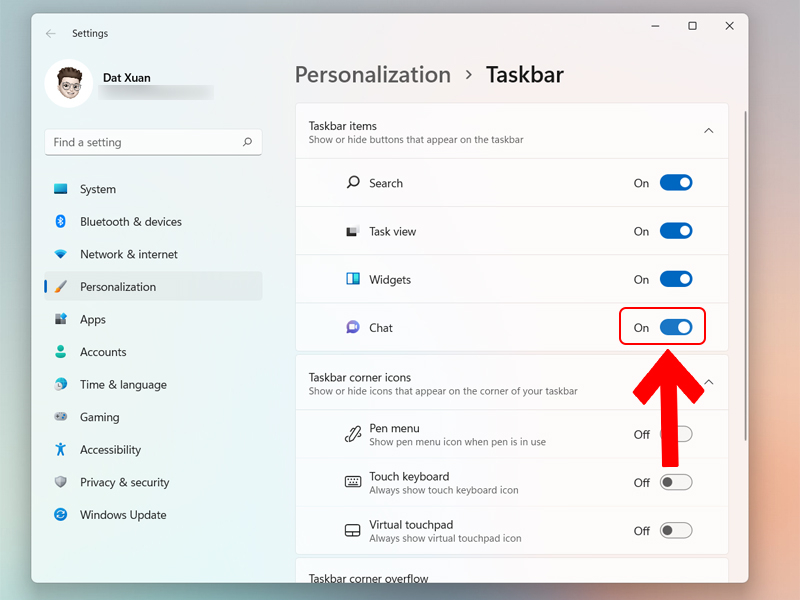Click the back arrow in Settings

51,34
